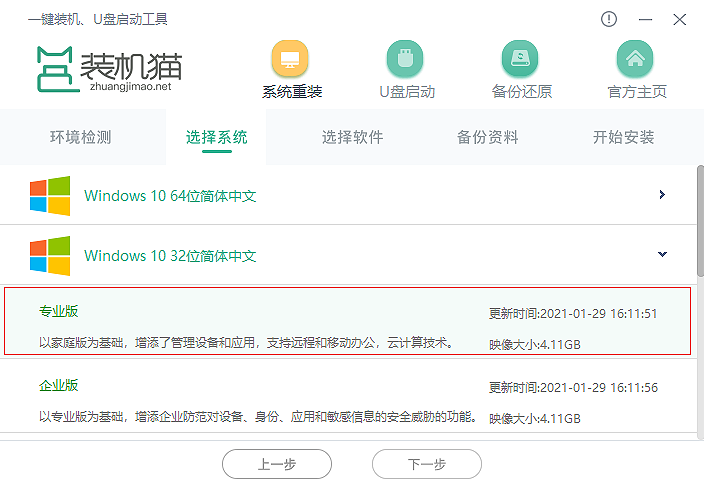Click the 下一步 next button

click(x=426, y=464)
